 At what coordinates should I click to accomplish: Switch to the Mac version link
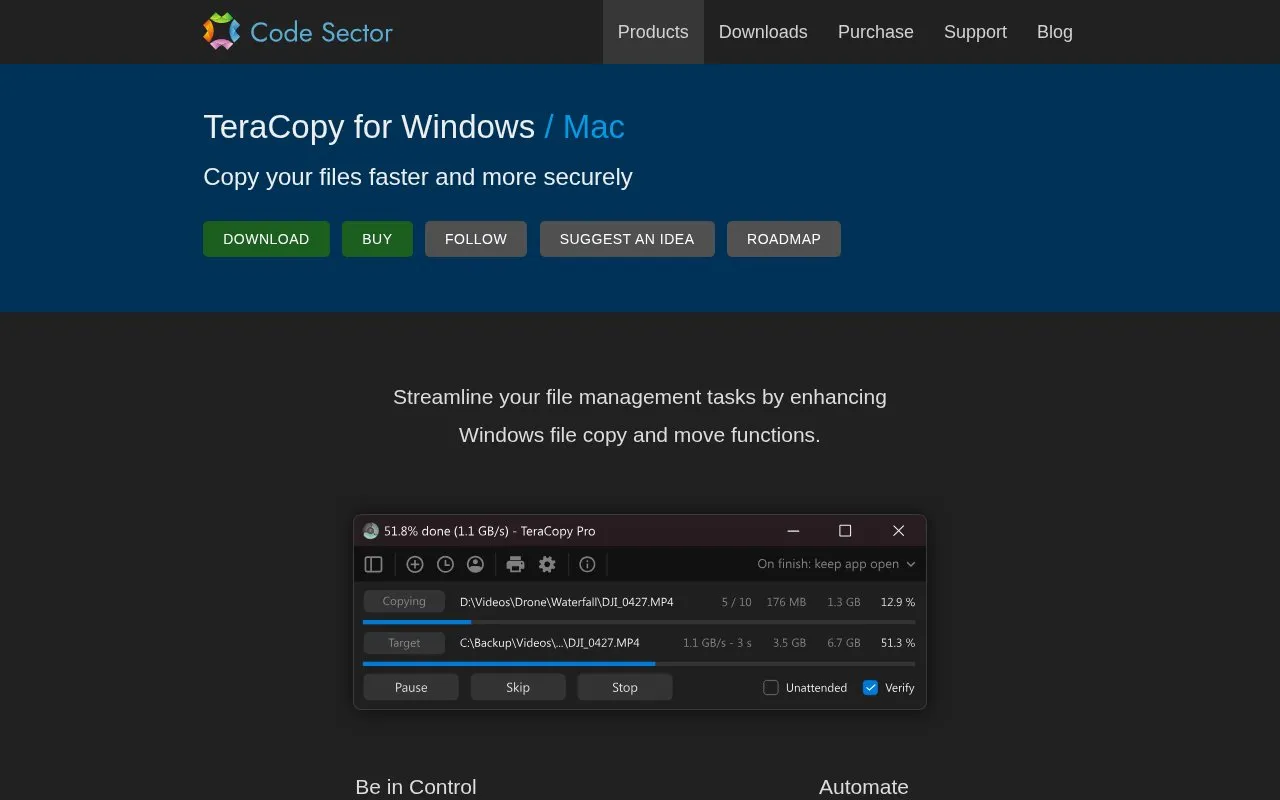(594, 127)
